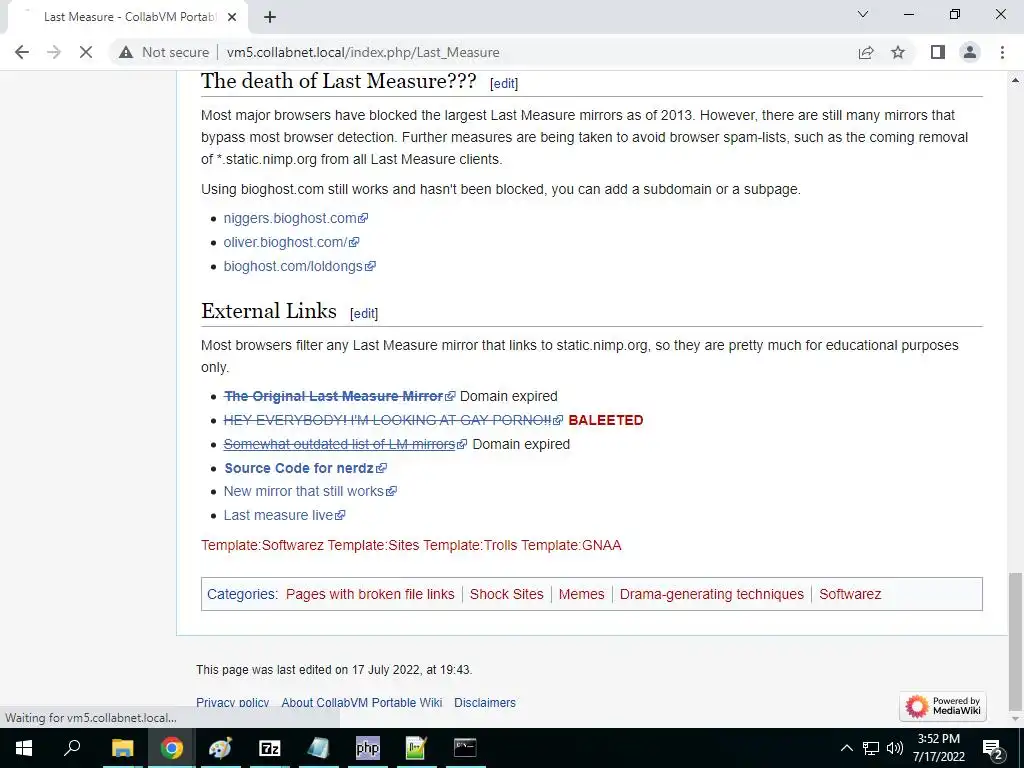
Task: Open File Explorer from the taskbar
Action: pos(122,748)
